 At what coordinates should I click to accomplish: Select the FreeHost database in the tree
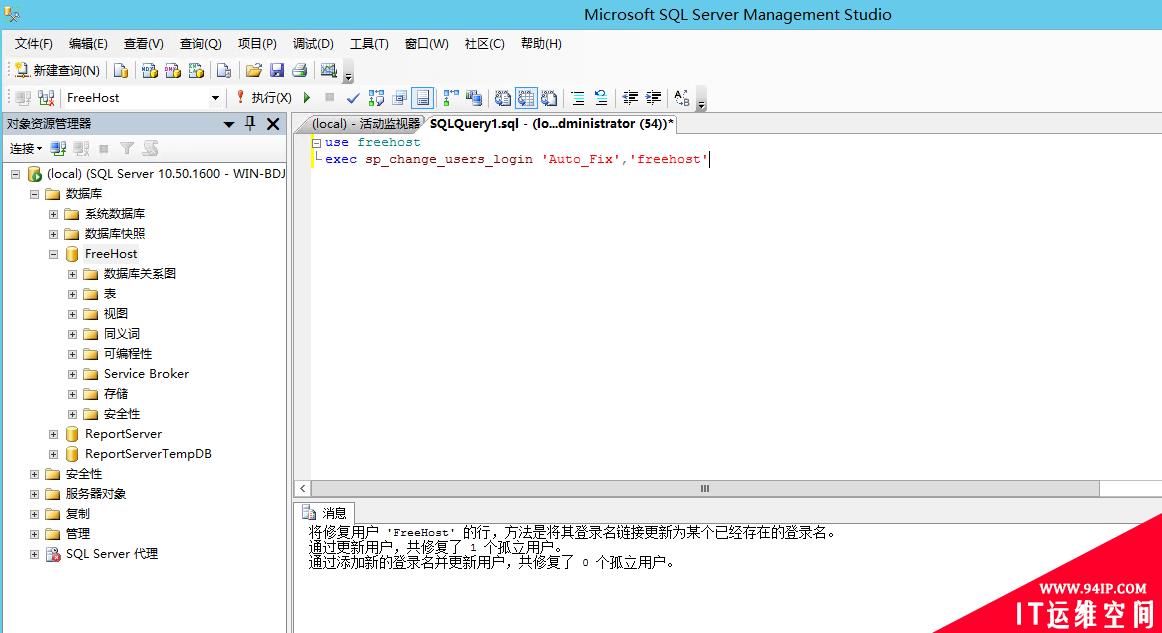point(110,254)
